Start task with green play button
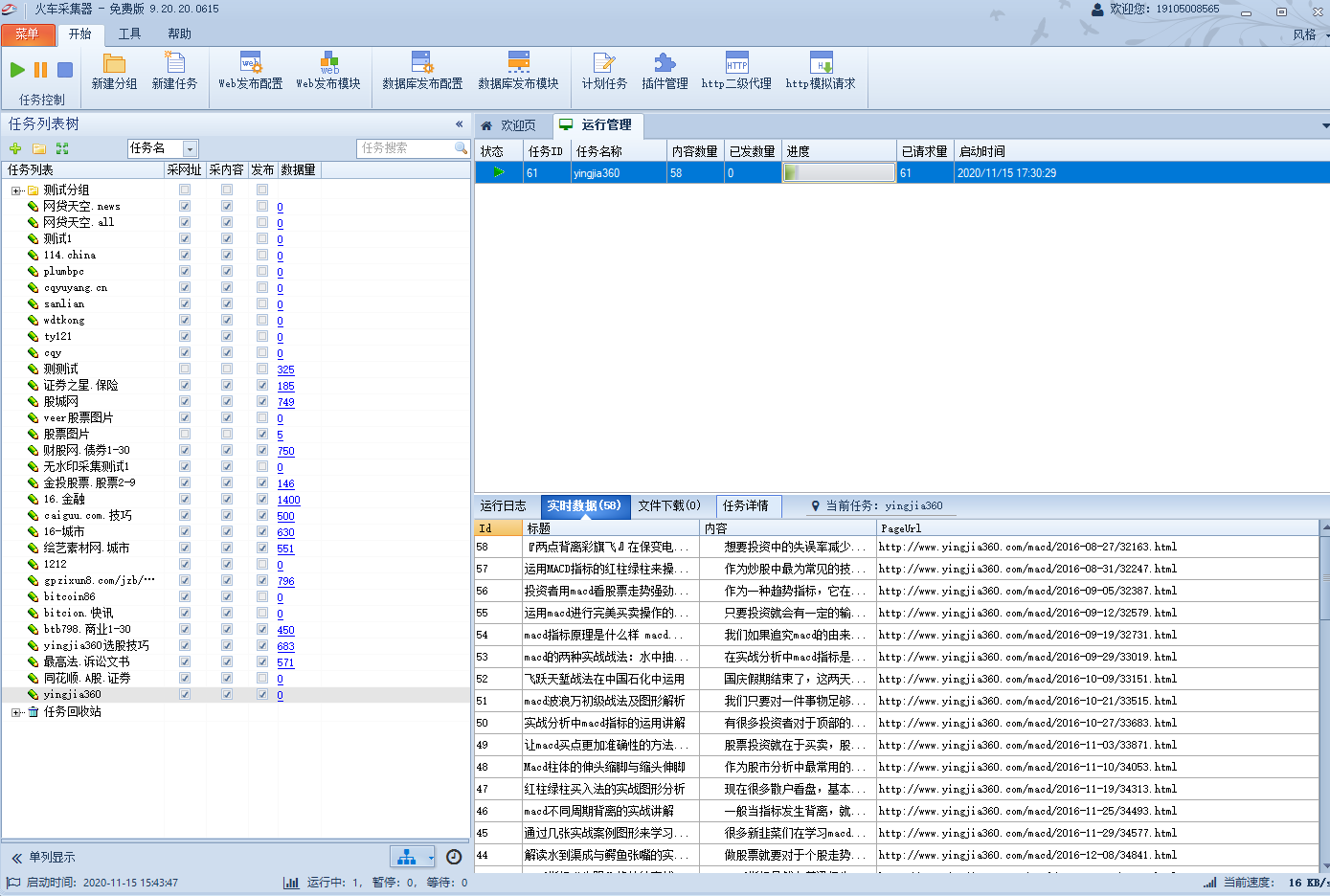 click(17, 70)
